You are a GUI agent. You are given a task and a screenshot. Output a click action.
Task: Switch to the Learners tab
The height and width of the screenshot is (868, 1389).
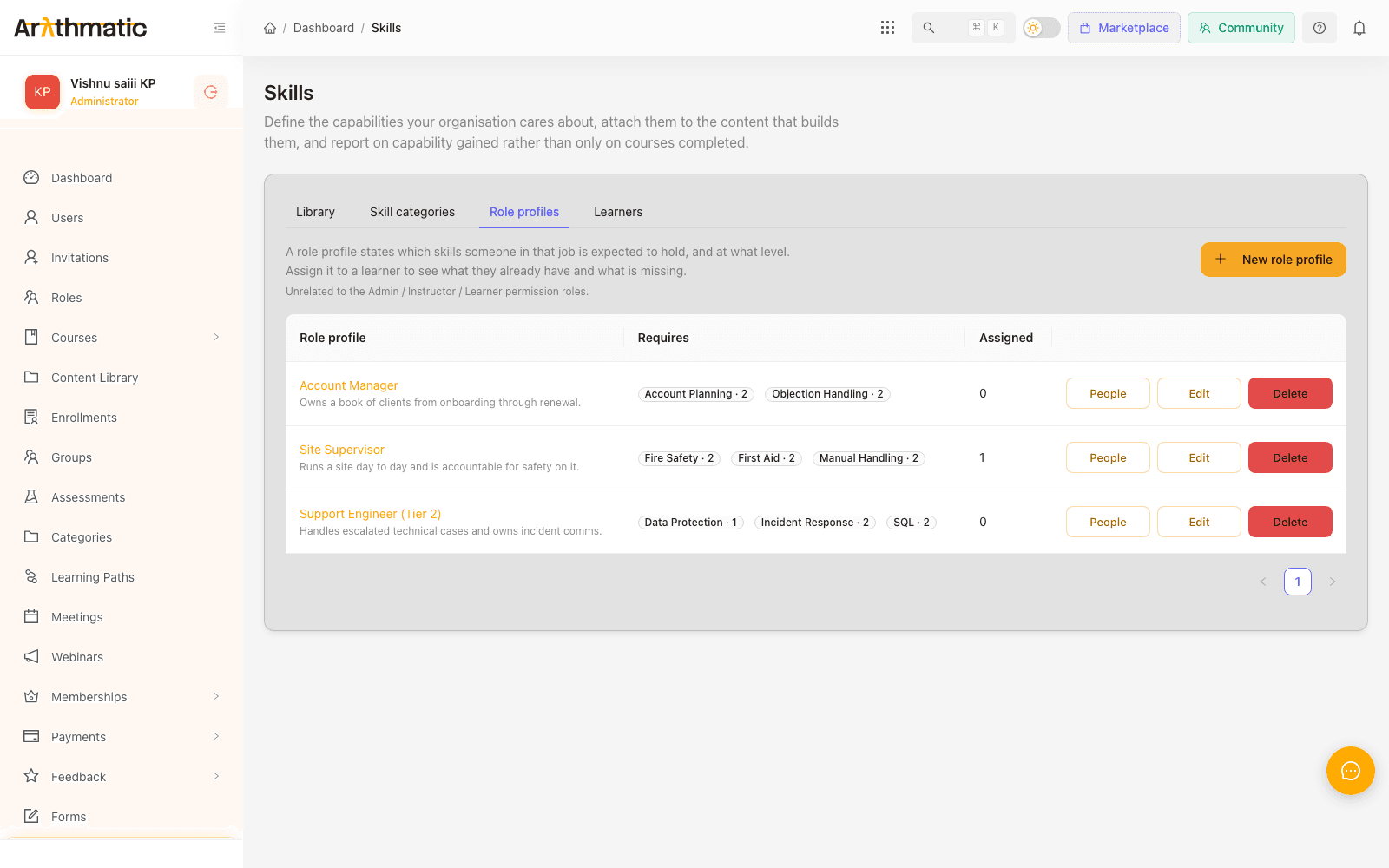(x=618, y=212)
